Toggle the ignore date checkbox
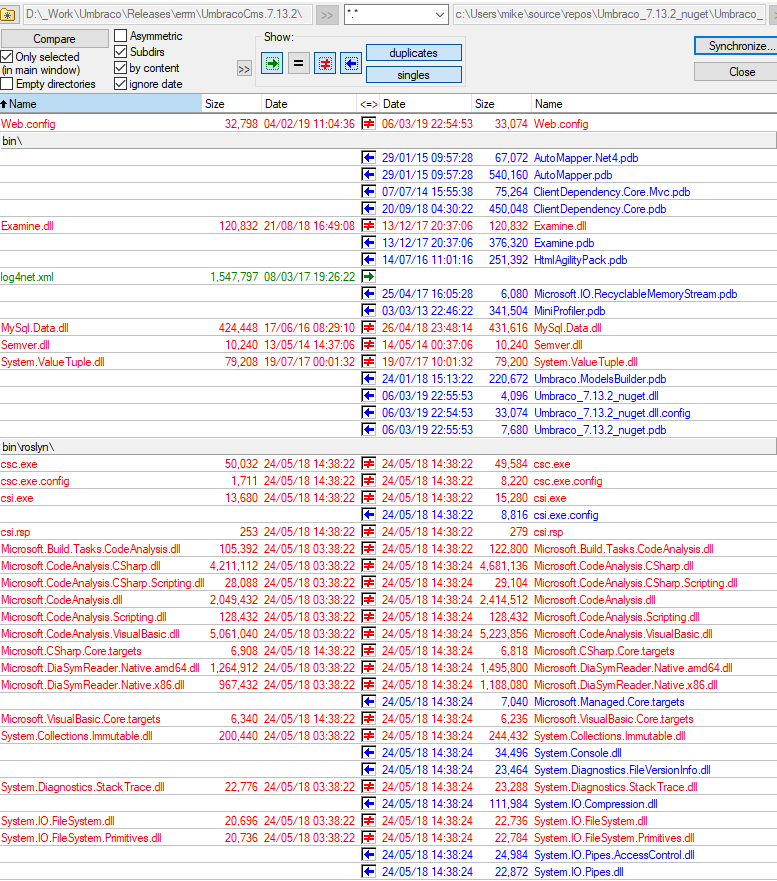Screen dimensions: 777x881 click(121, 84)
